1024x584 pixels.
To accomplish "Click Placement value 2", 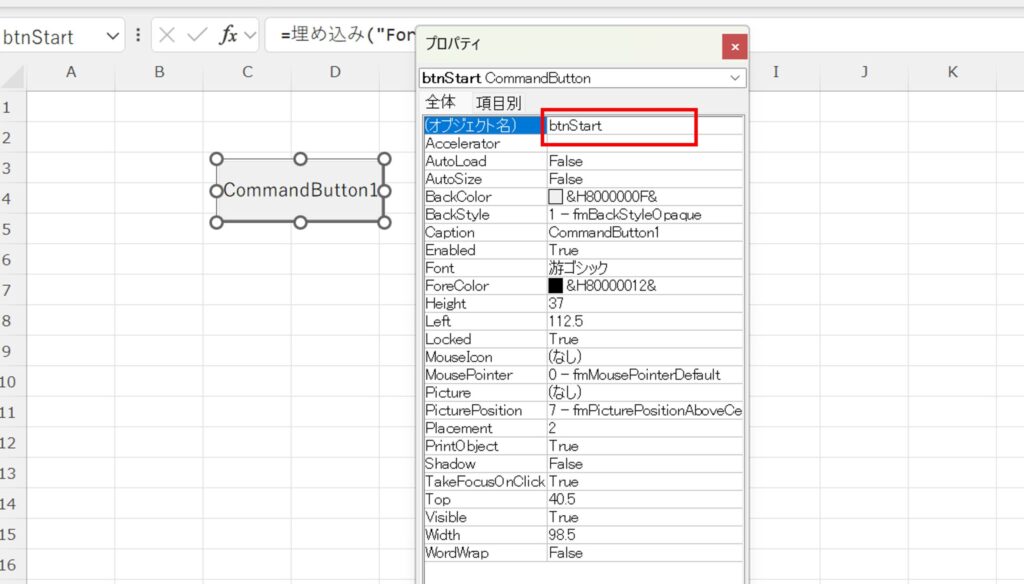I will pos(552,428).
